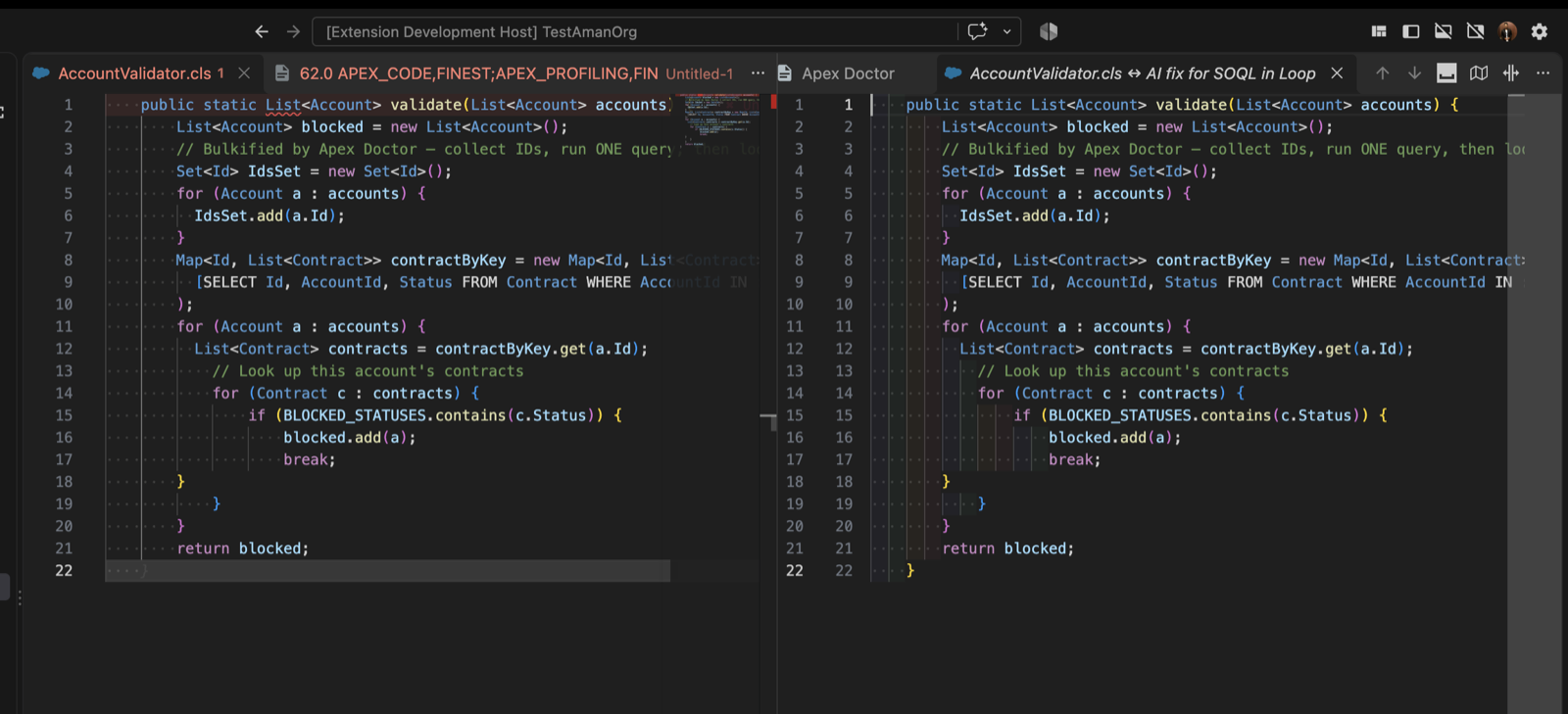The height and width of the screenshot is (714, 1568).
Task: Click the underlined List keyword on line 1 left editor
Action: tap(283, 105)
